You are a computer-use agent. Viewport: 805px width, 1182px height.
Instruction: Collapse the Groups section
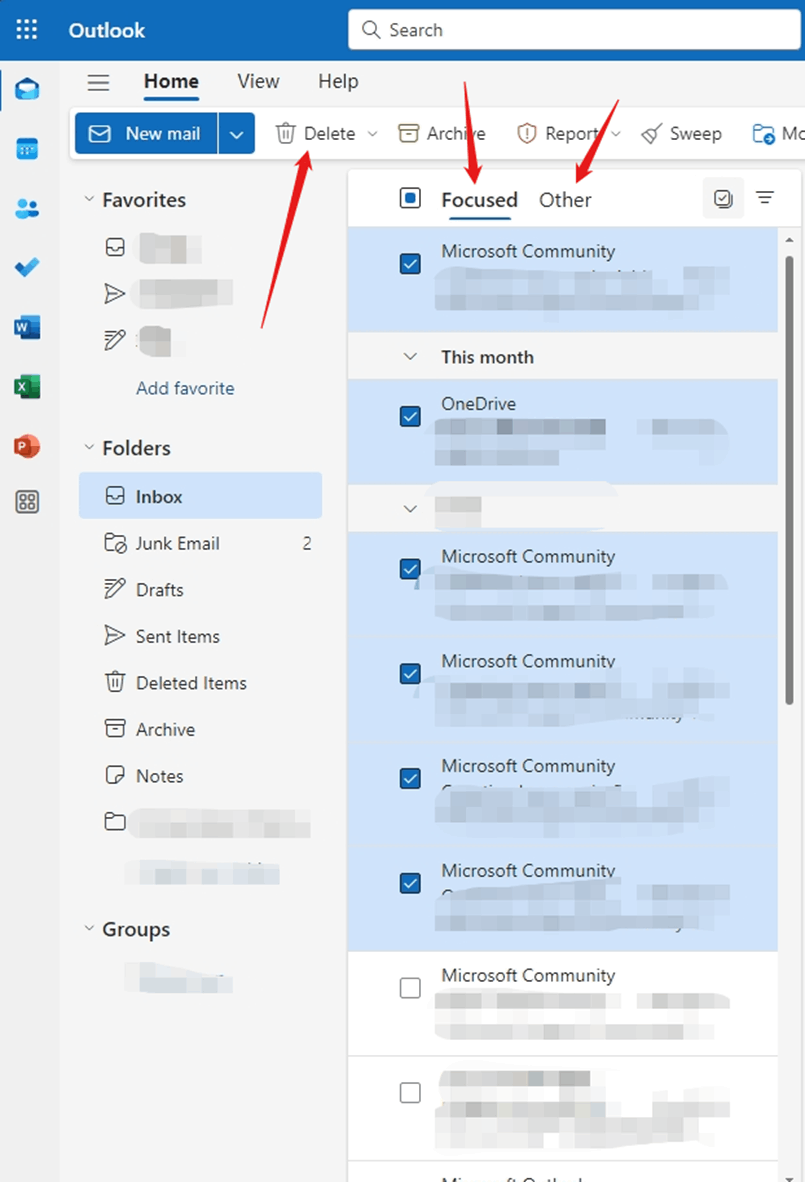(89, 929)
